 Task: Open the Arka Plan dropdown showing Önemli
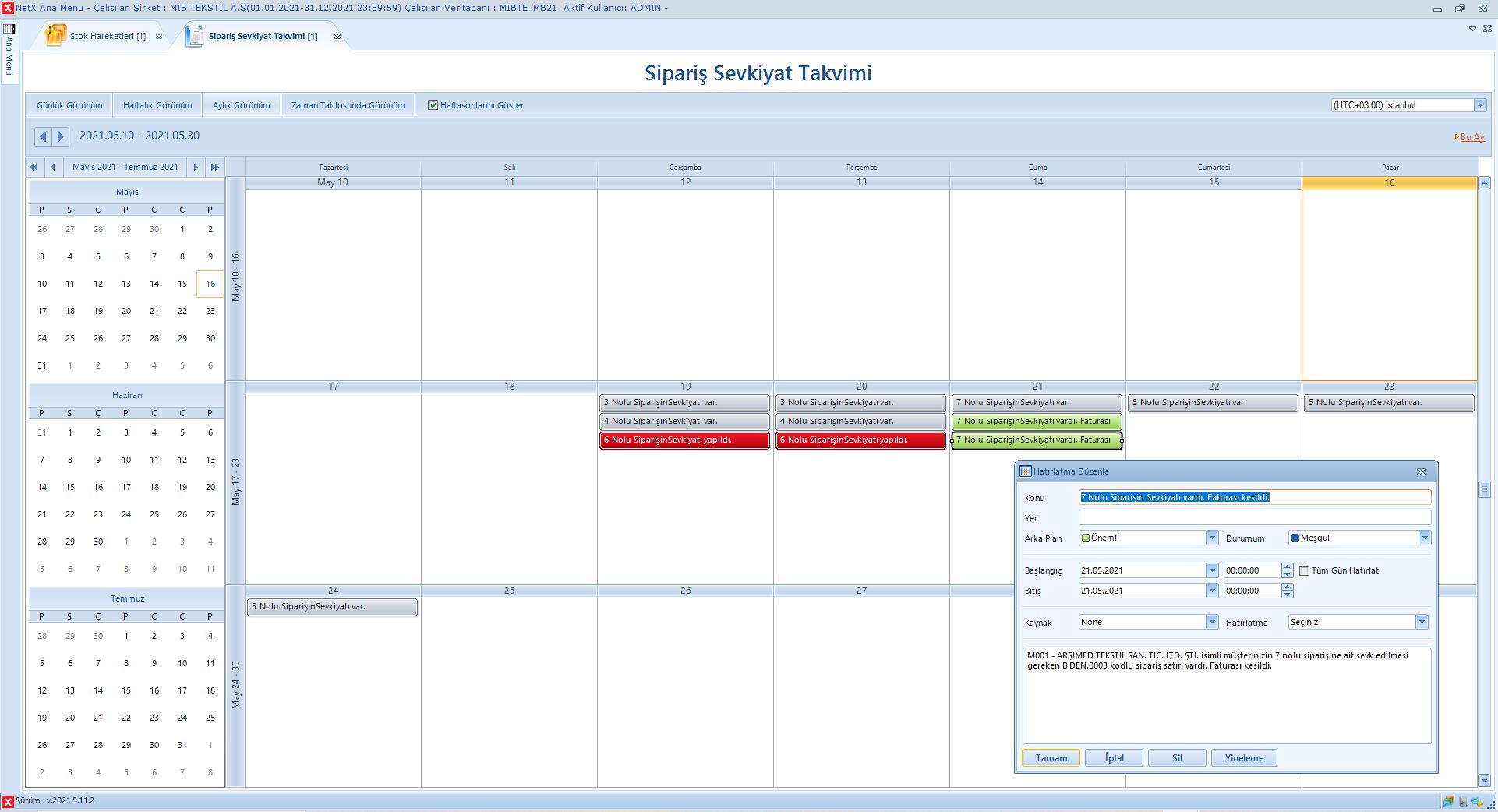point(1212,538)
